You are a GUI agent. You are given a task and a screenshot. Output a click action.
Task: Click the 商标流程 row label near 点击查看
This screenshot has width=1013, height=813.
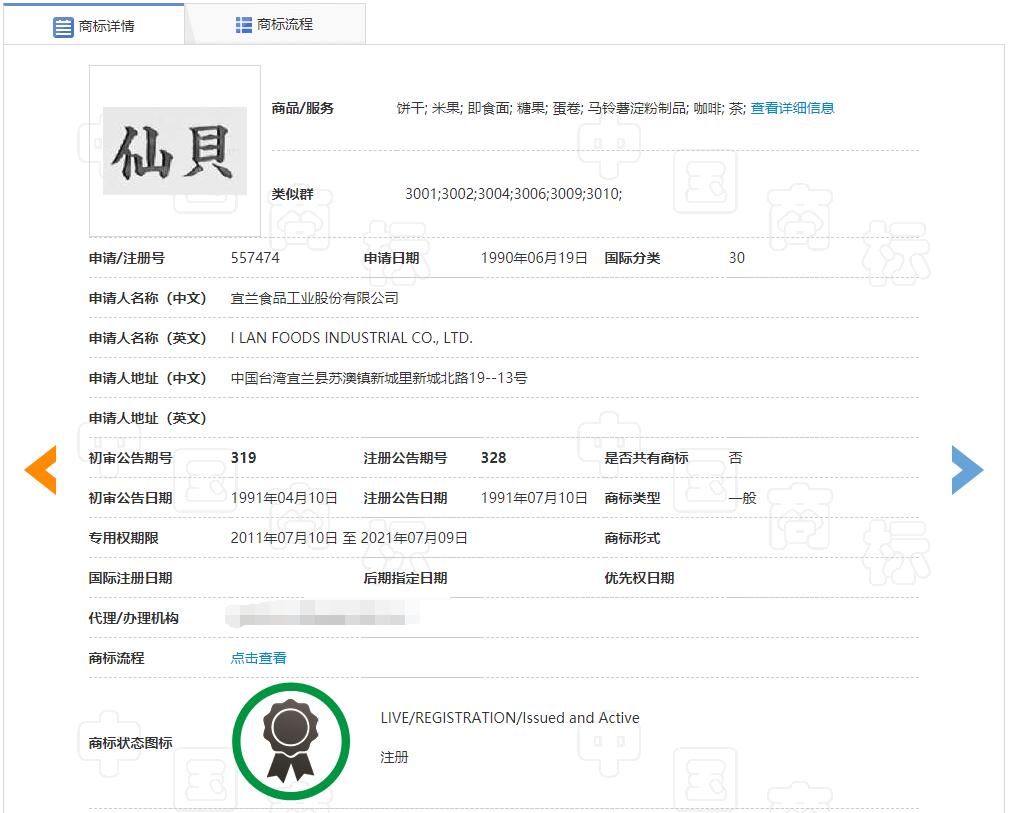tap(116, 658)
